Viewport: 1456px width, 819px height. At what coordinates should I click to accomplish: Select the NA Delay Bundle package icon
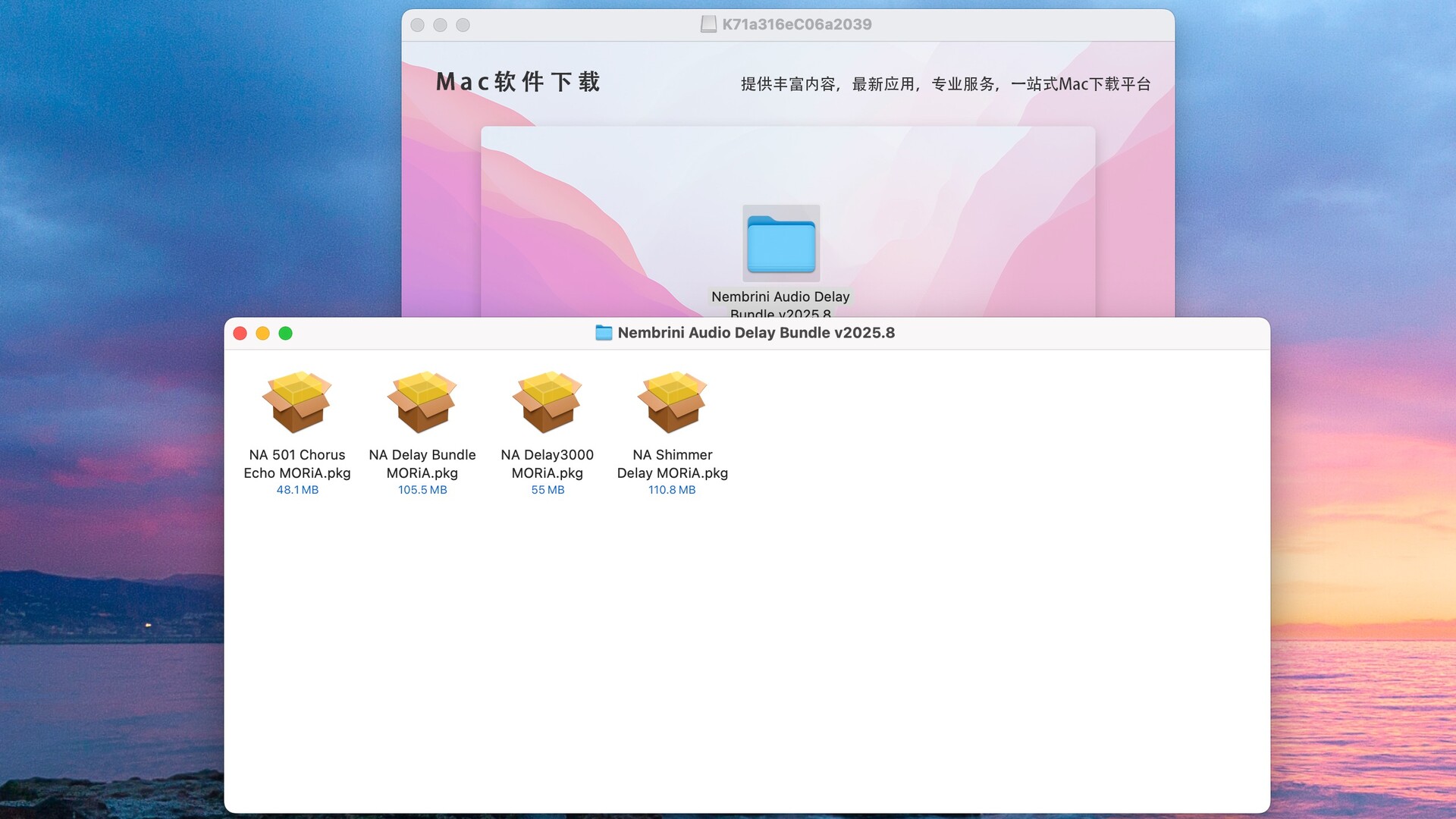[x=422, y=402]
